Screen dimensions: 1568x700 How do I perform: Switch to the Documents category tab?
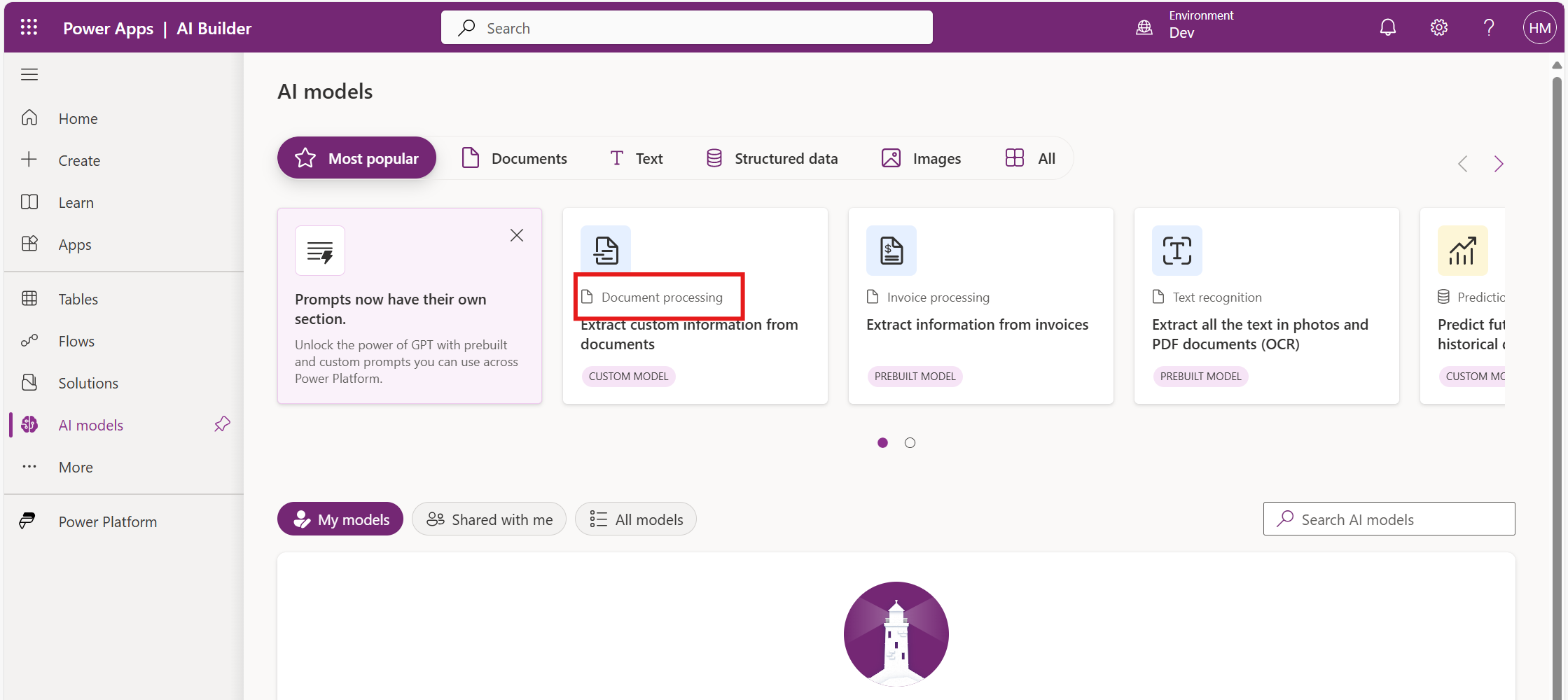[x=515, y=158]
